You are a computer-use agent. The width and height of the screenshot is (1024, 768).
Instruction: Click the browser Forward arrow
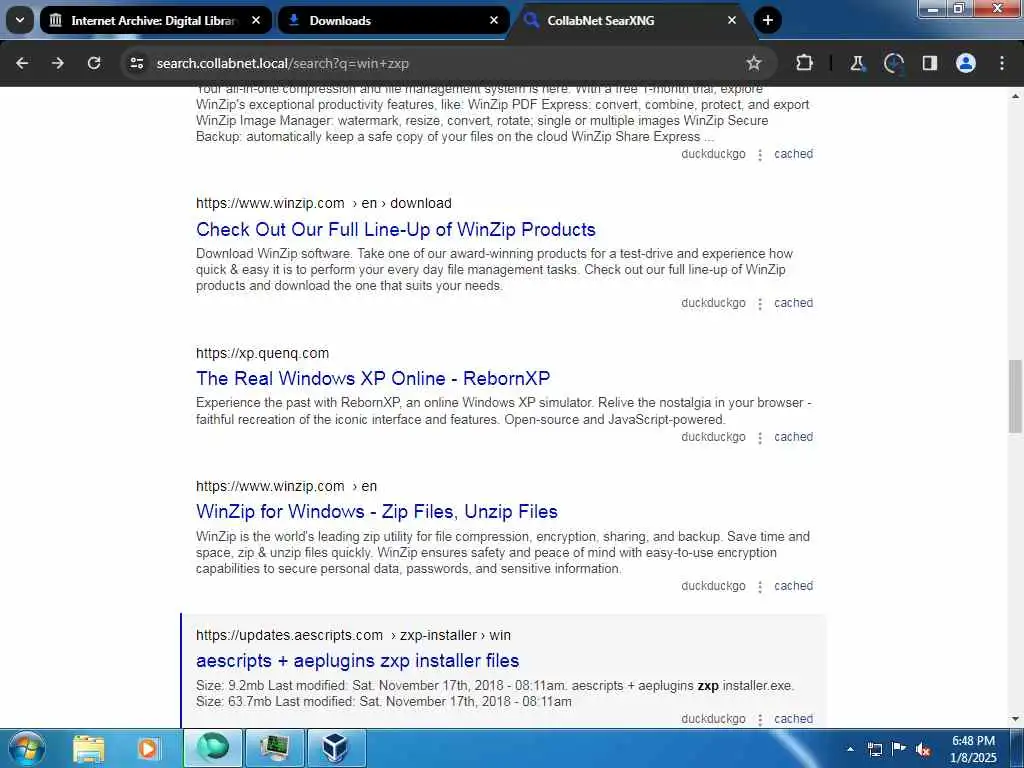(x=58, y=63)
